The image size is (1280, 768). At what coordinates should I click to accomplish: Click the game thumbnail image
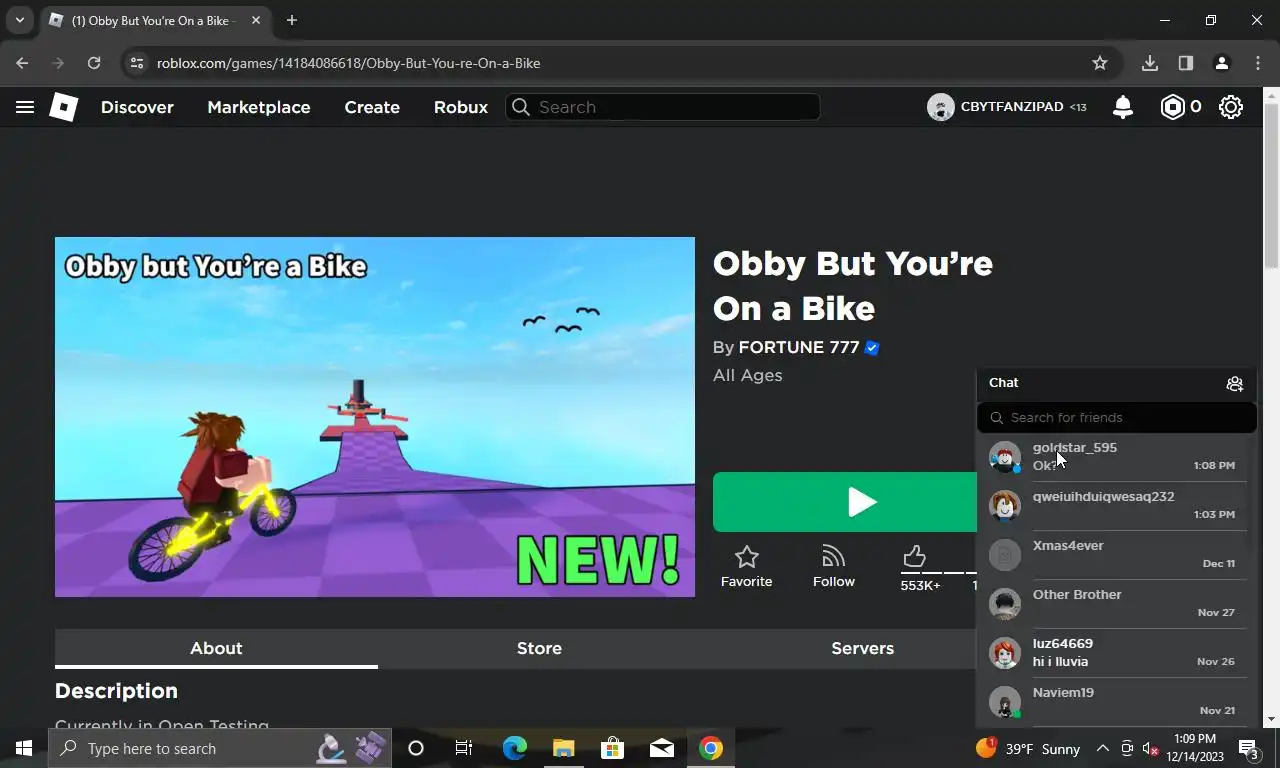[375, 417]
